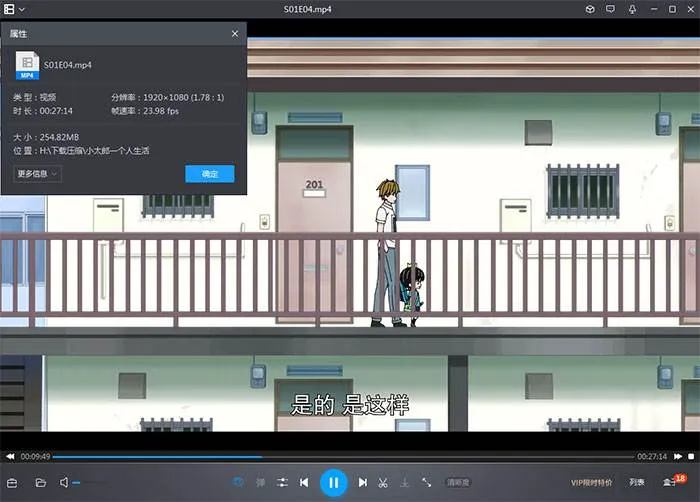The width and height of the screenshot is (700, 502).
Task: Open the 盒子 box with badge
Action: pos(673,481)
